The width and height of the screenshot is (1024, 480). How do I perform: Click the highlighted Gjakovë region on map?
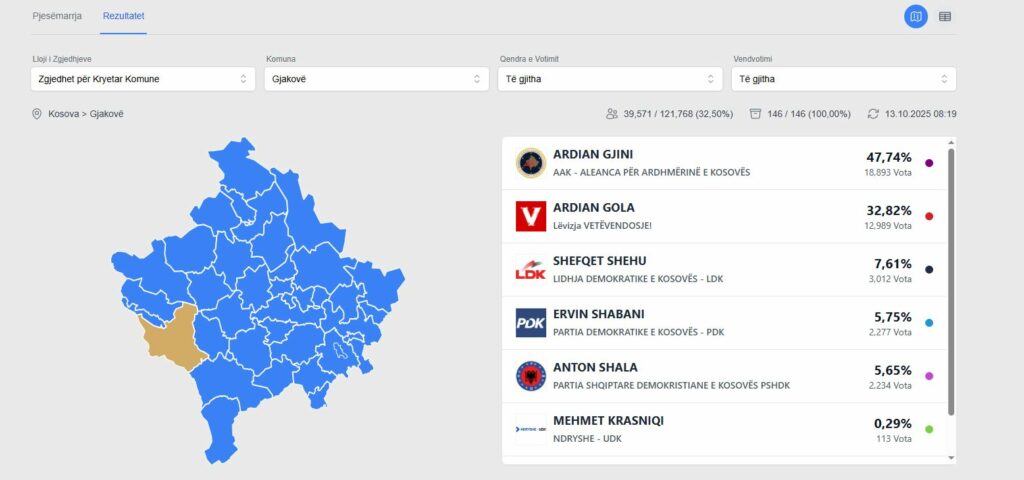click(172, 334)
